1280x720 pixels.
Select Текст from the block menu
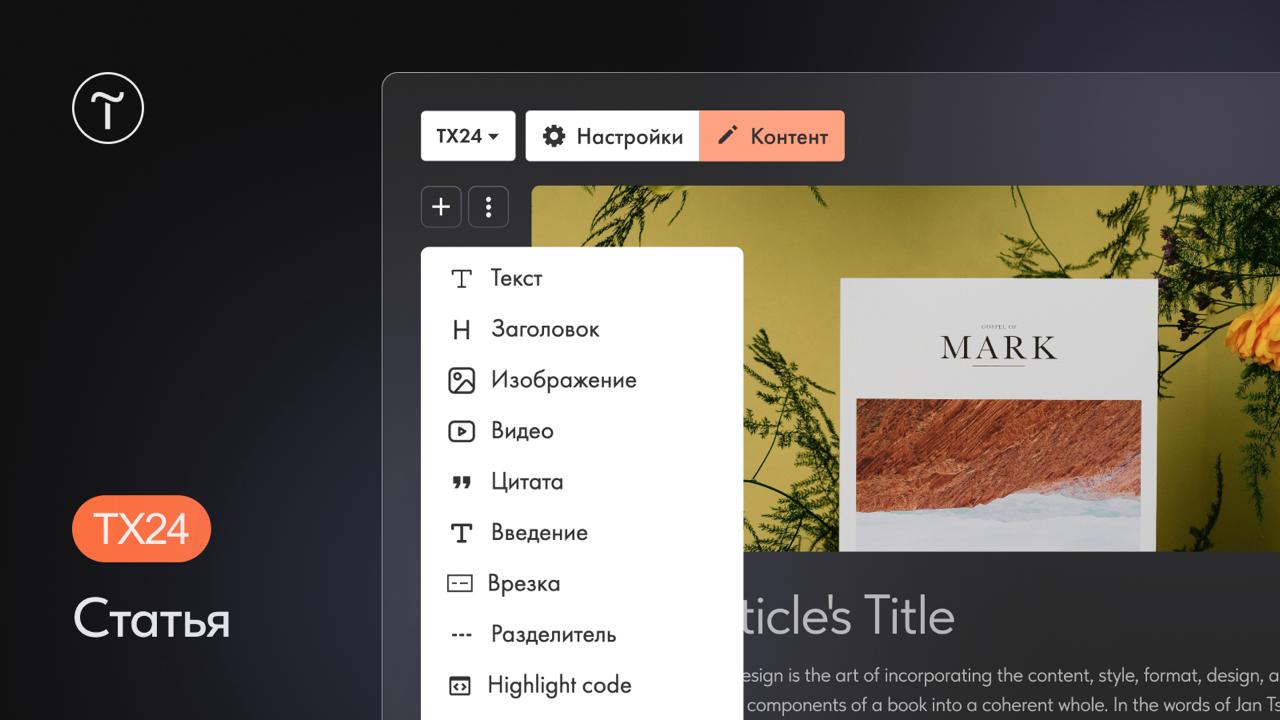582,278
